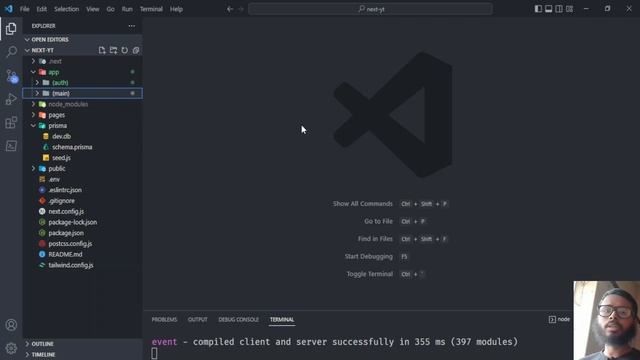This screenshot has width=640, height=360.
Task: Go forward using the right arrow
Action: 240,9
